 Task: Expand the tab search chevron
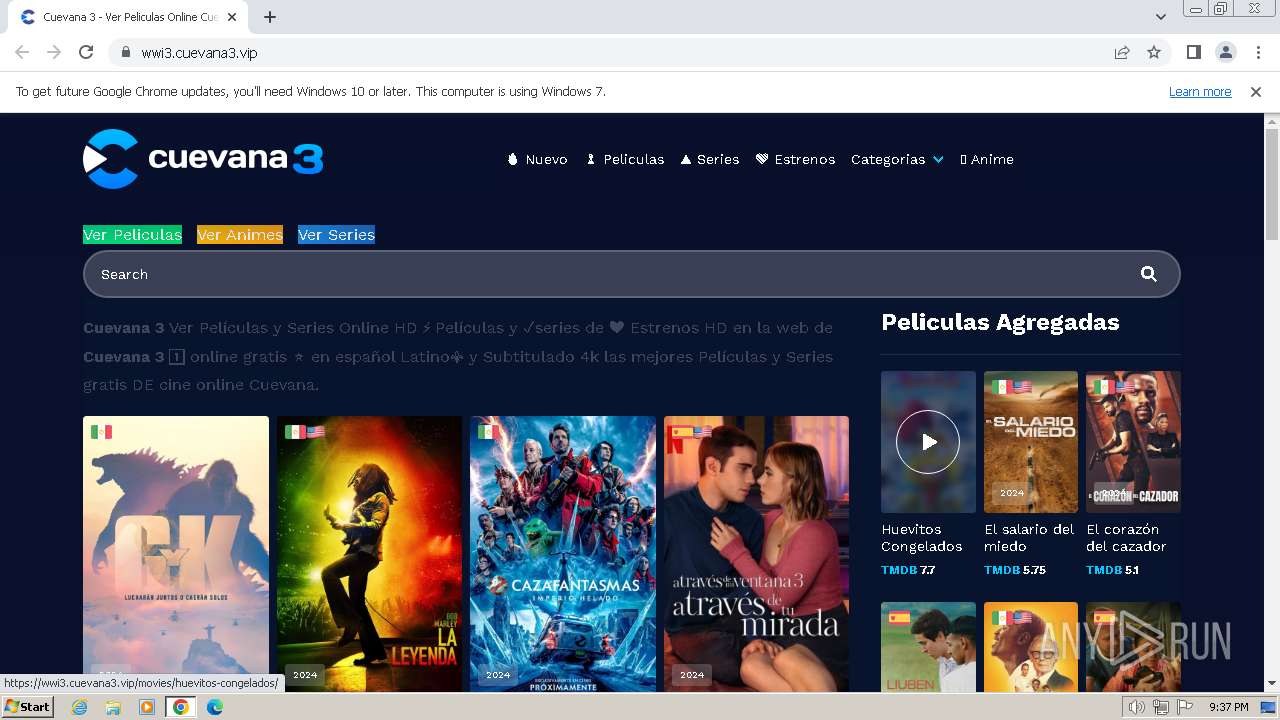point(1160,17)
